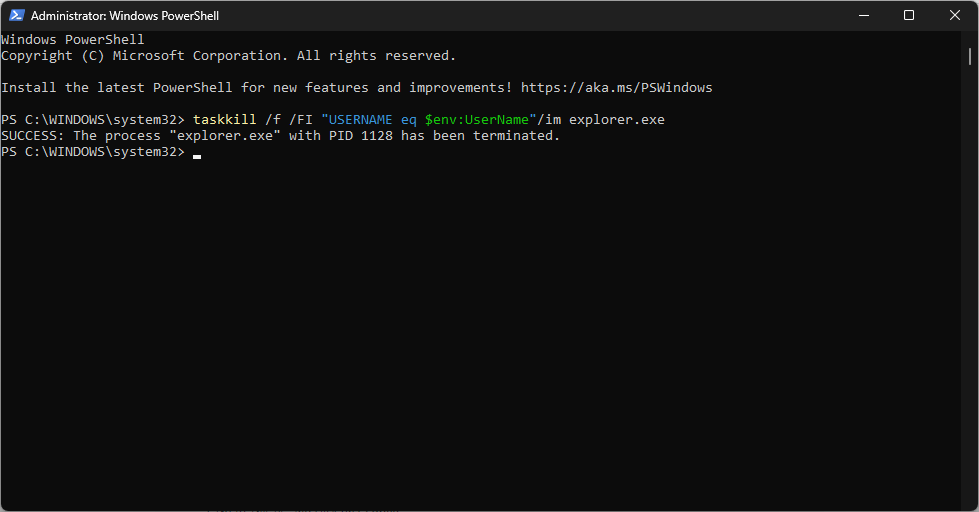
Task: Click the word "taskkill" in the command
Action: point(224,120)
